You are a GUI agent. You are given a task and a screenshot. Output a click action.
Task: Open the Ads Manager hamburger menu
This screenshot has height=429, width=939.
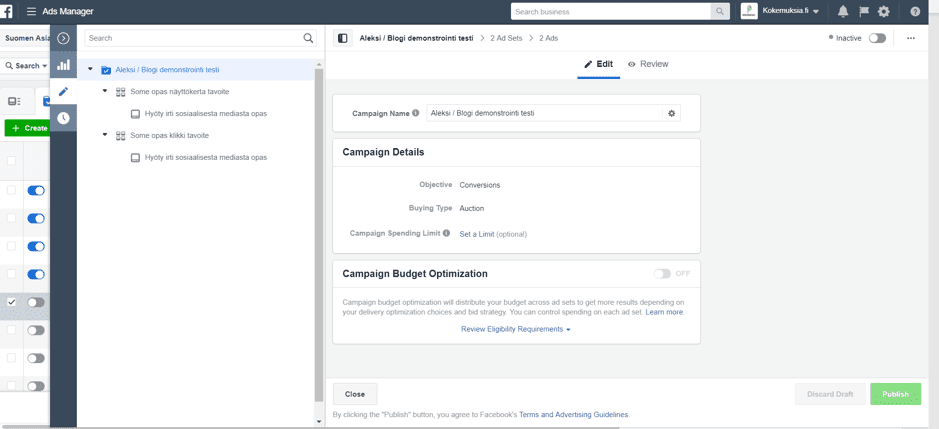31,11
